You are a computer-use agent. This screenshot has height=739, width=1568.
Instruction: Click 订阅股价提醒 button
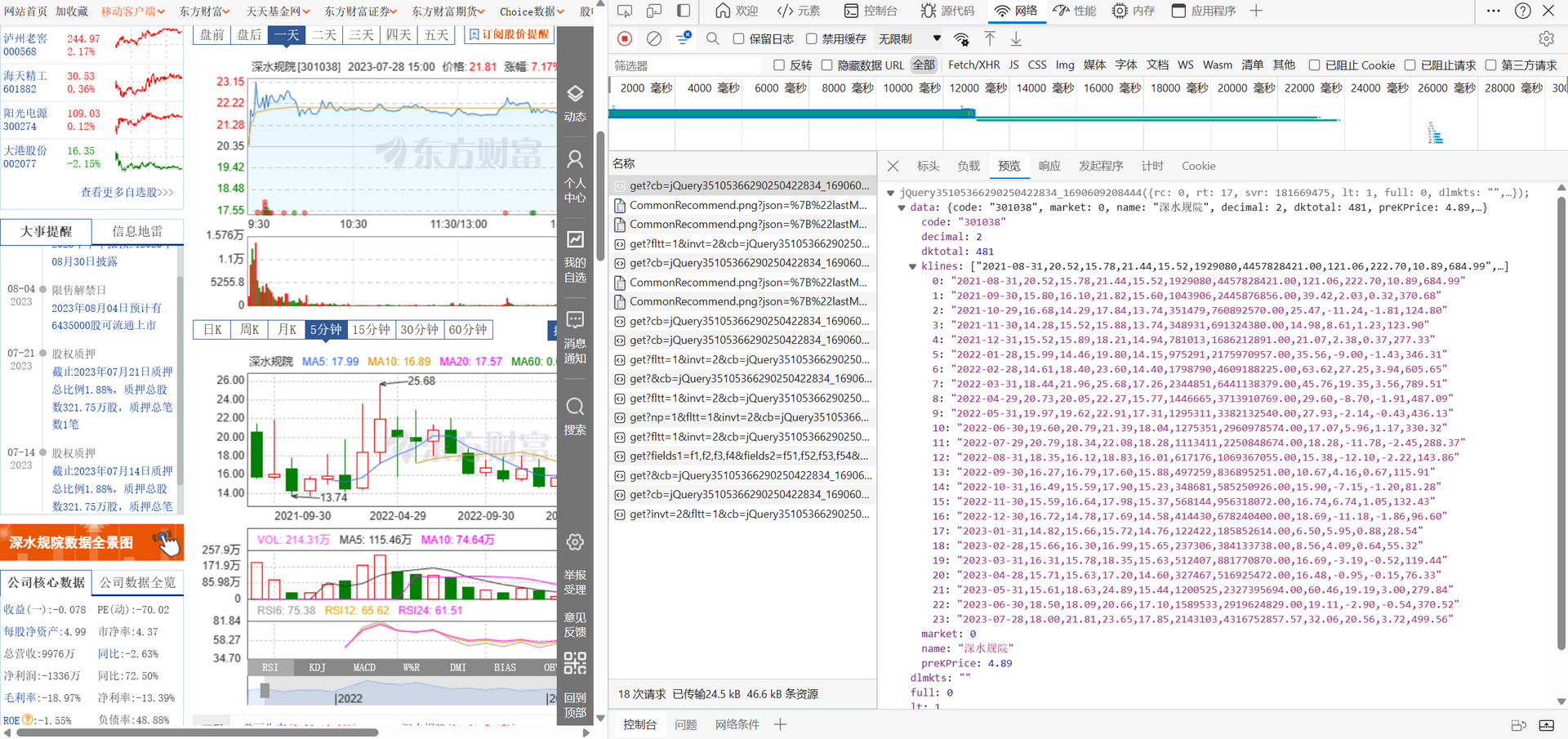[x=509, y=34]
